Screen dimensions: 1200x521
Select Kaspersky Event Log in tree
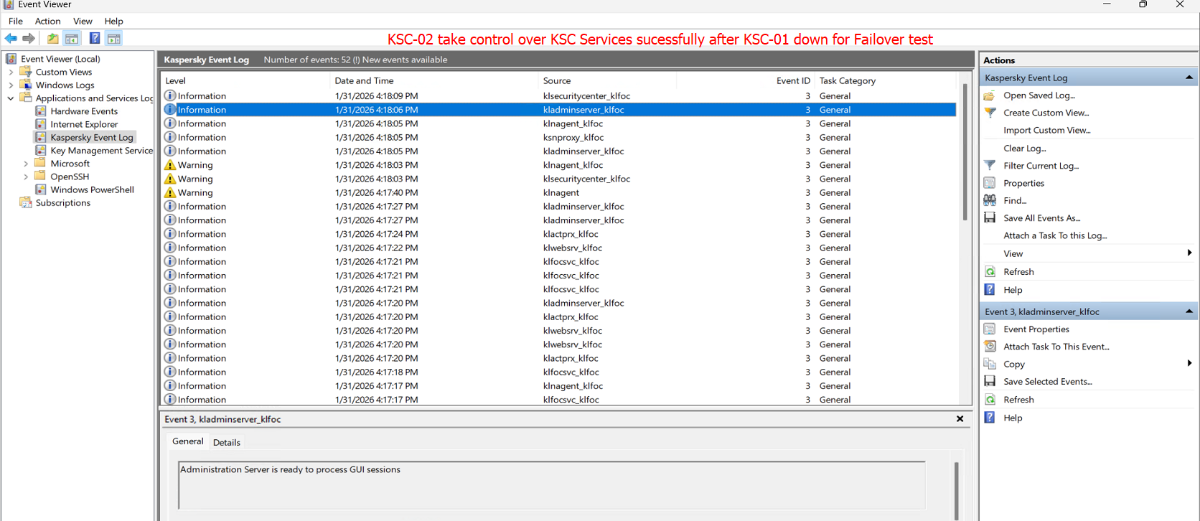coord(92,137)
